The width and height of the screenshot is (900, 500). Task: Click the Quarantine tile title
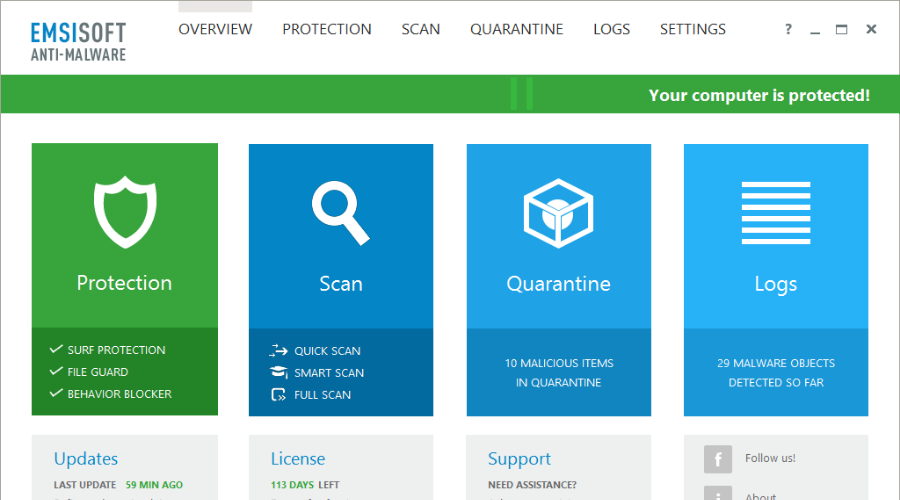coord(558,284)
